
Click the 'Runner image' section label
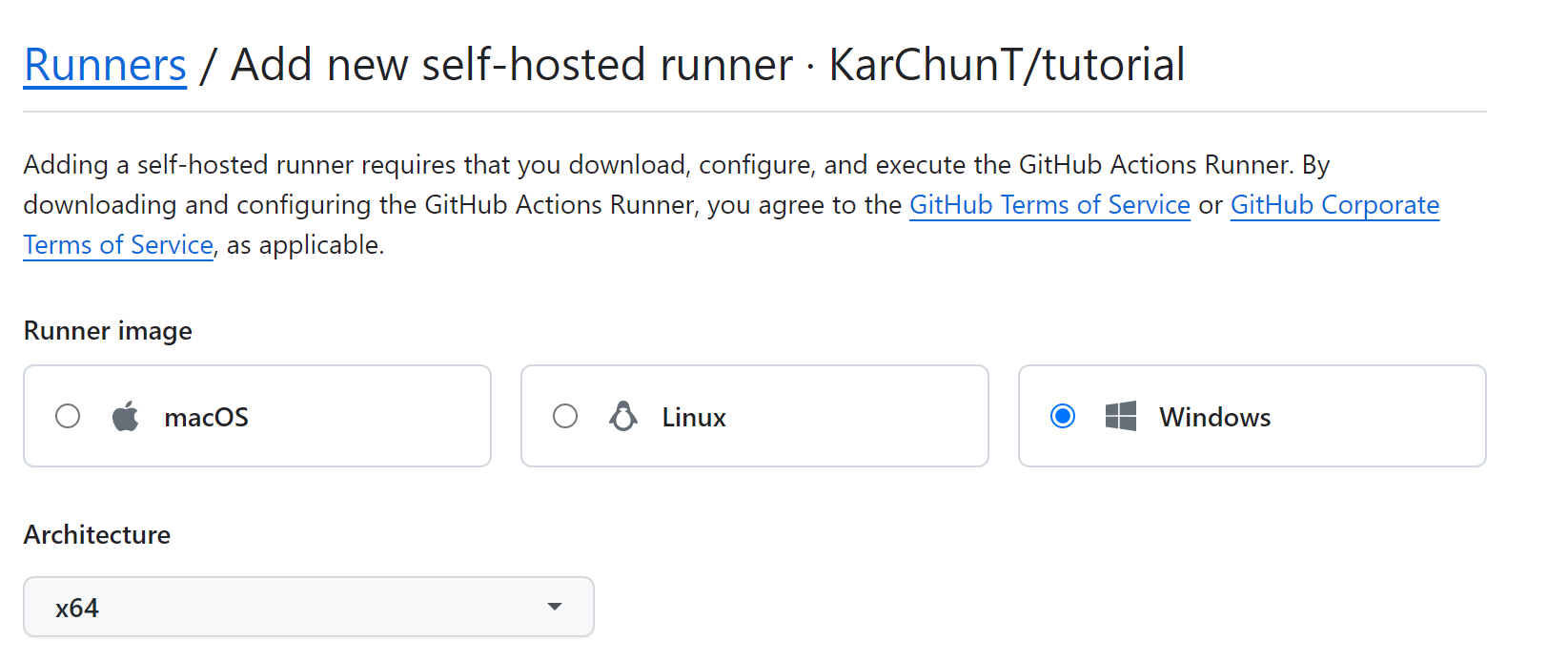[108, 331]
